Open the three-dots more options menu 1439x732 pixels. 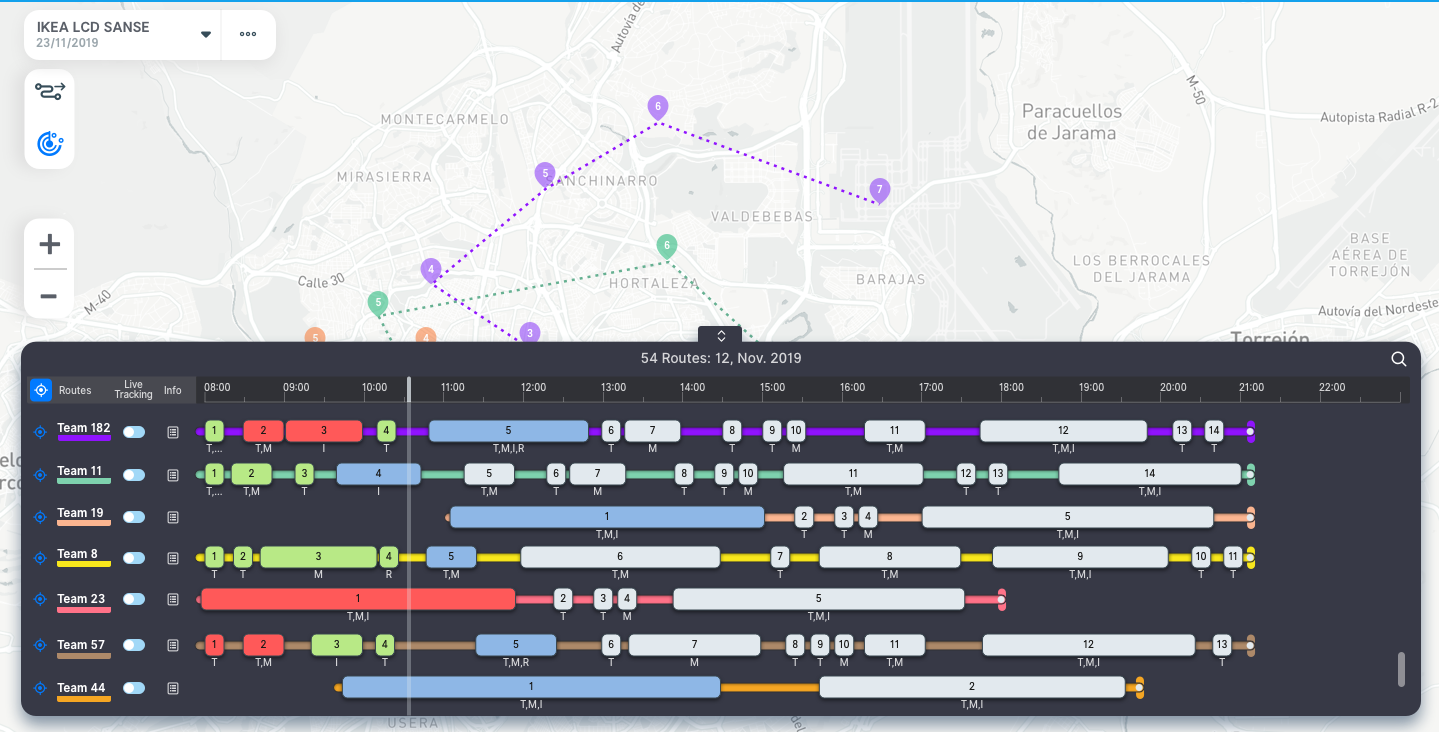coord(248,34)
